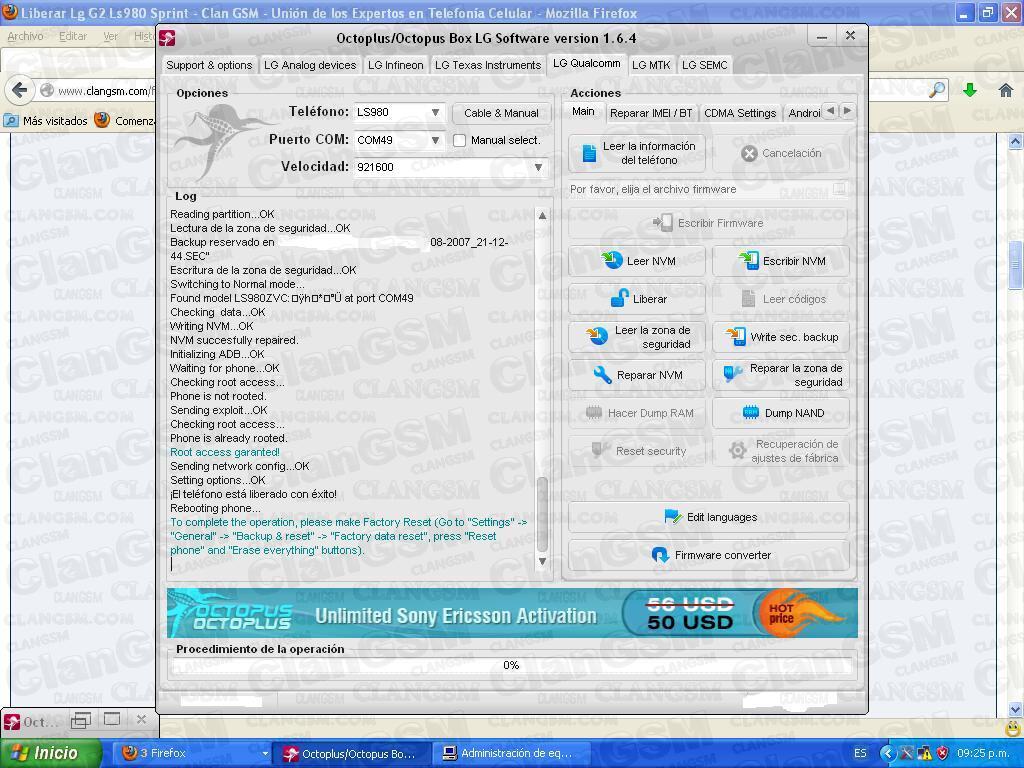Click the operation progress bar
Image resolution: width=1024 pixels, height=768 pixels.
coord(512,665)
